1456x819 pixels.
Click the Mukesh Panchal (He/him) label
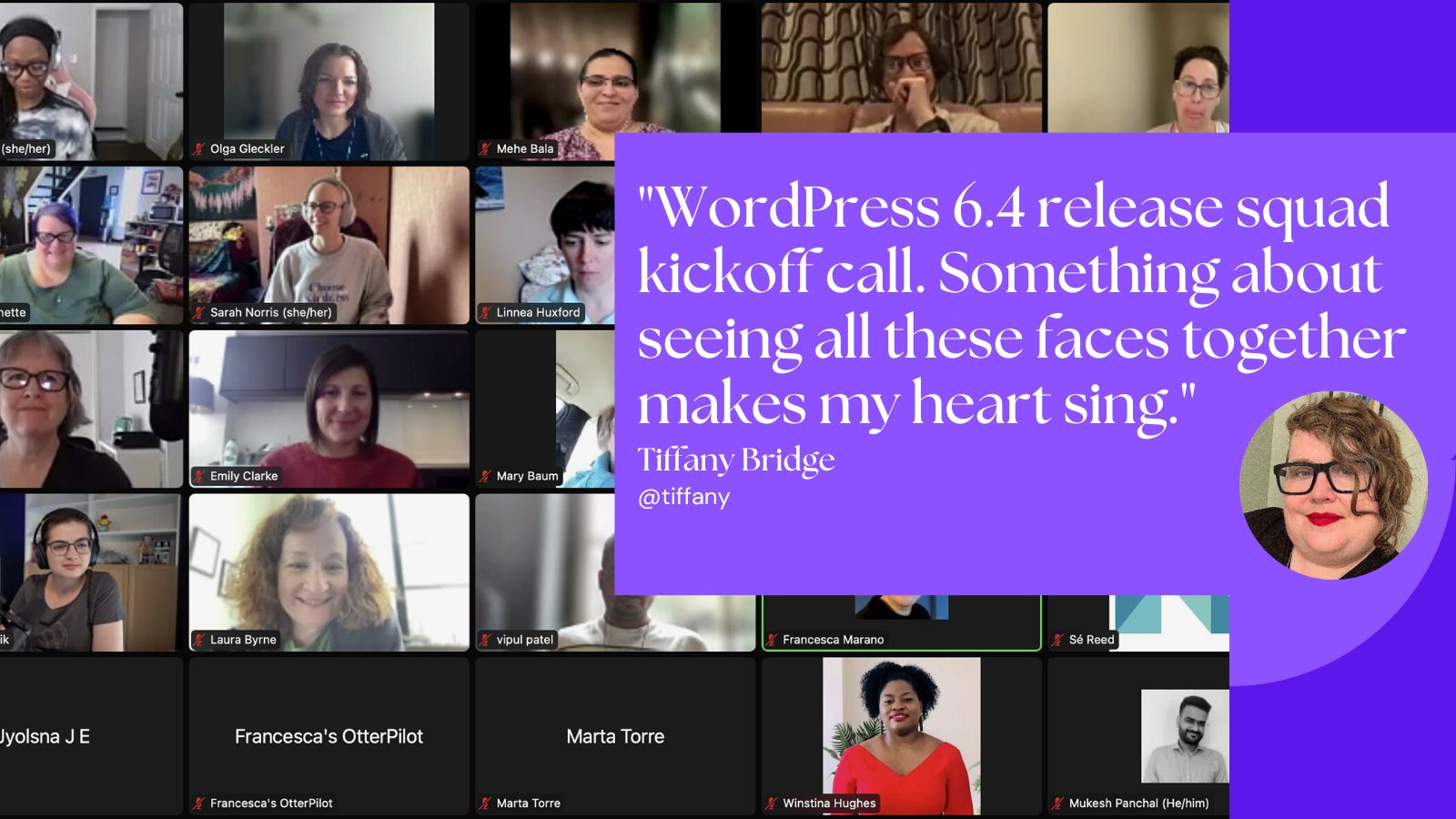coord(1138,804)
